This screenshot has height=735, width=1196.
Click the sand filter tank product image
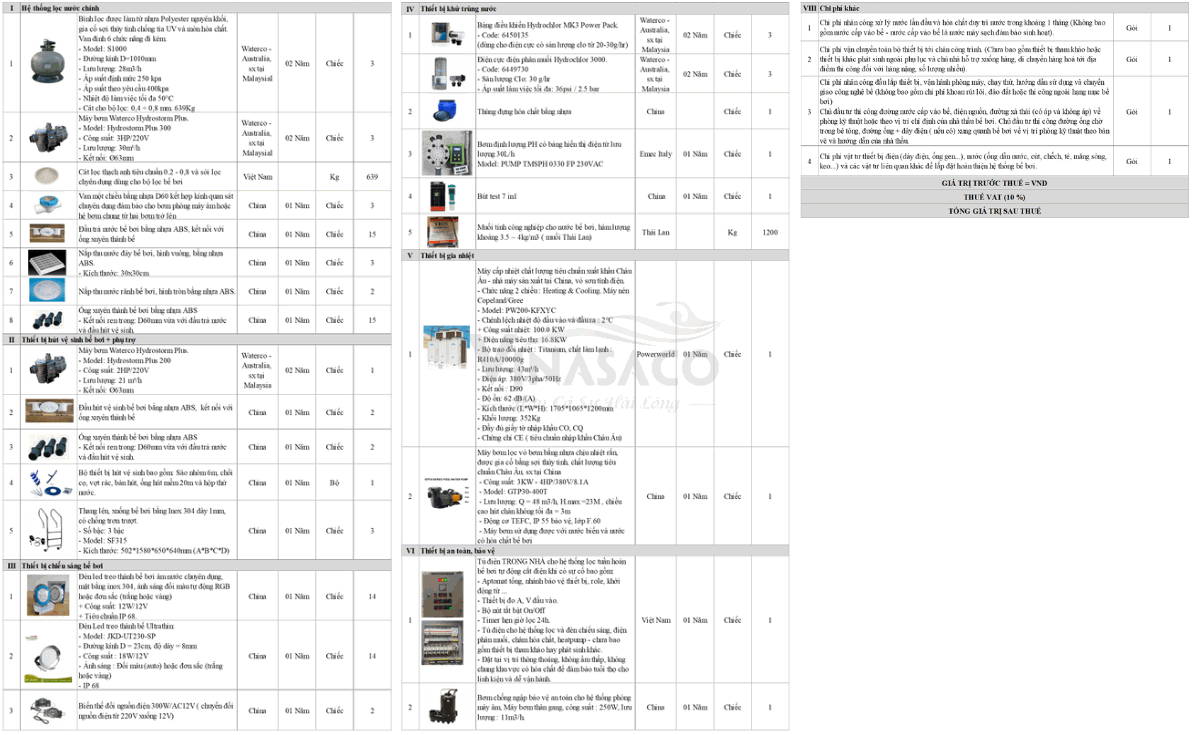click(x=47, y=63)
